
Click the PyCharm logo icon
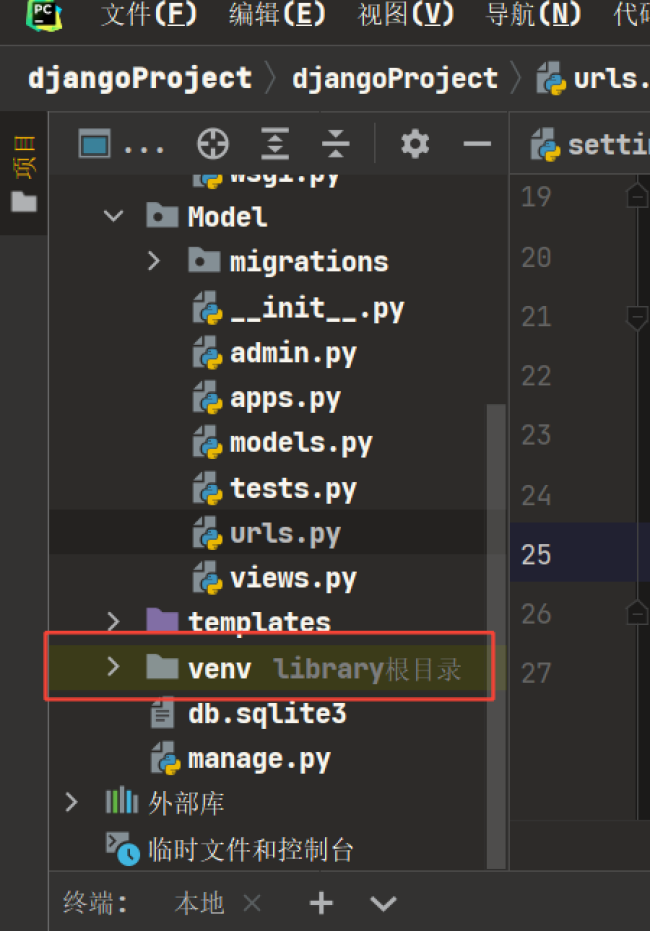[x=43, y=15]
